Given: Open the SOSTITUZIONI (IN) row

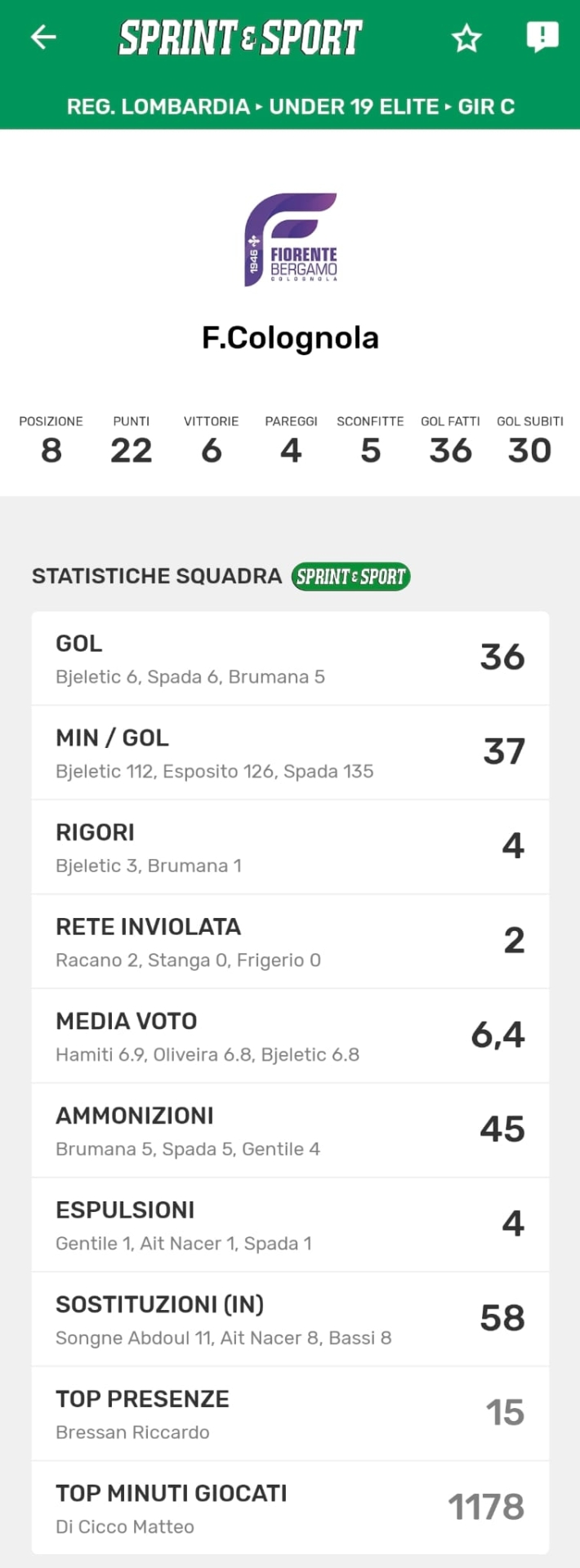Looking at the screenshot, I should click(x=290, y=1319).
